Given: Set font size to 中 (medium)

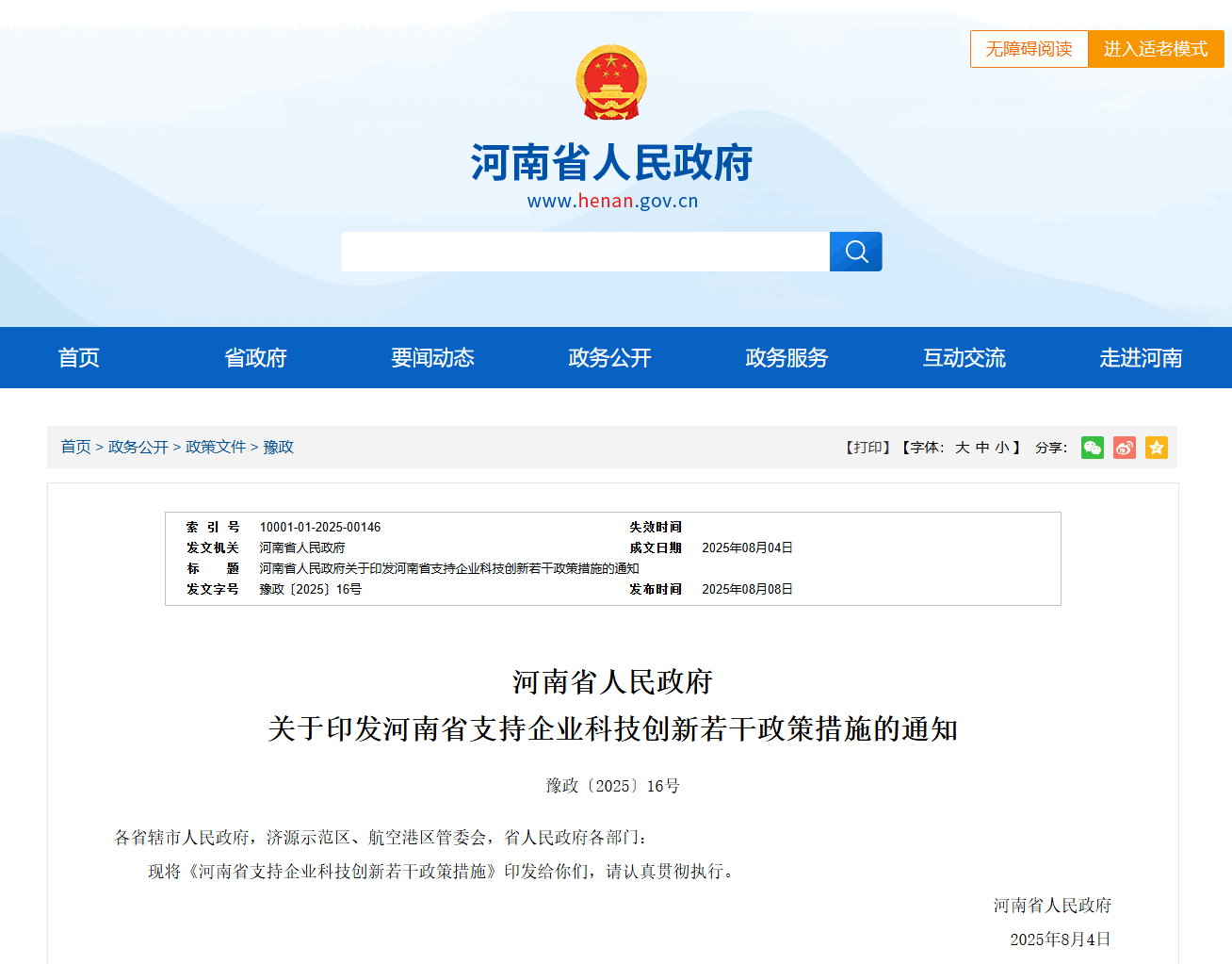Looking at the screenshot, I should (982, 448).
